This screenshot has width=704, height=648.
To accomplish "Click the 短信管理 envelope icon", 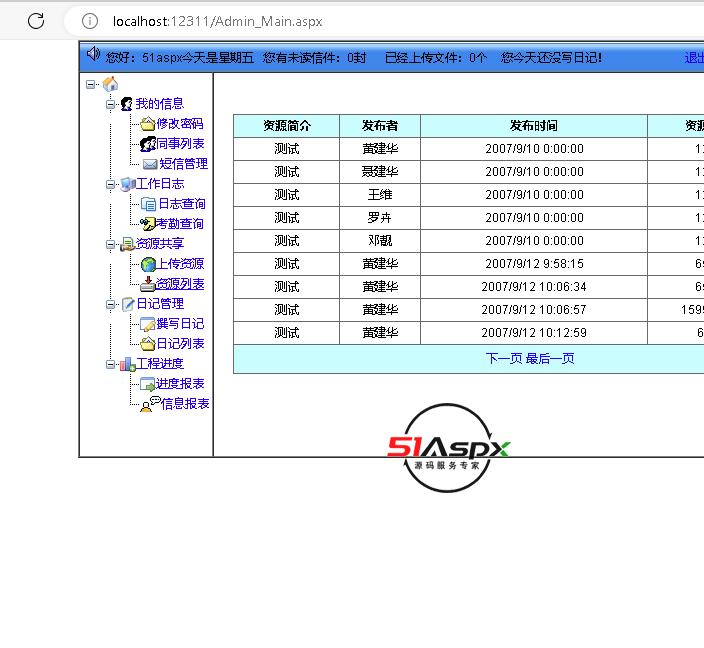I will click(x=150, y=164).
